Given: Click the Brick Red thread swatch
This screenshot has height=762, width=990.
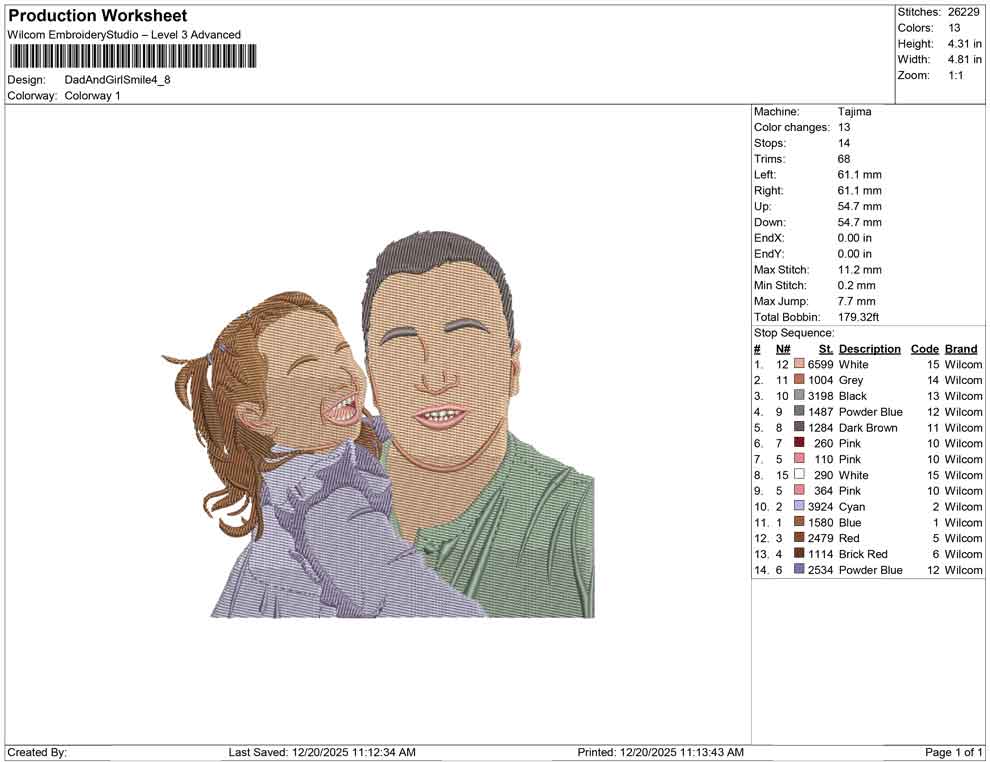Looking at the screenshot, I should [x=800, y=554].
